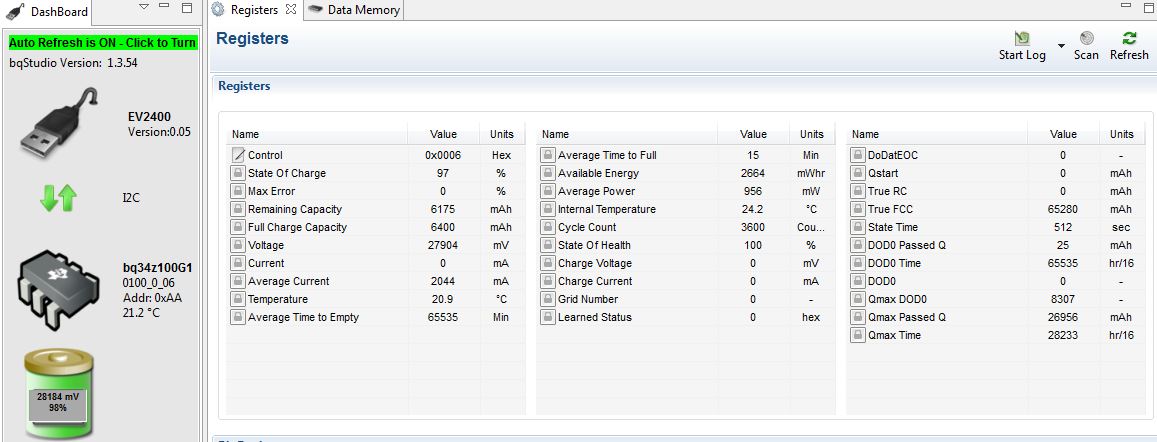Viewport: 1157px width, 442px height.
Task: Select True FCC value 65280
Action: pos(1063,209)
